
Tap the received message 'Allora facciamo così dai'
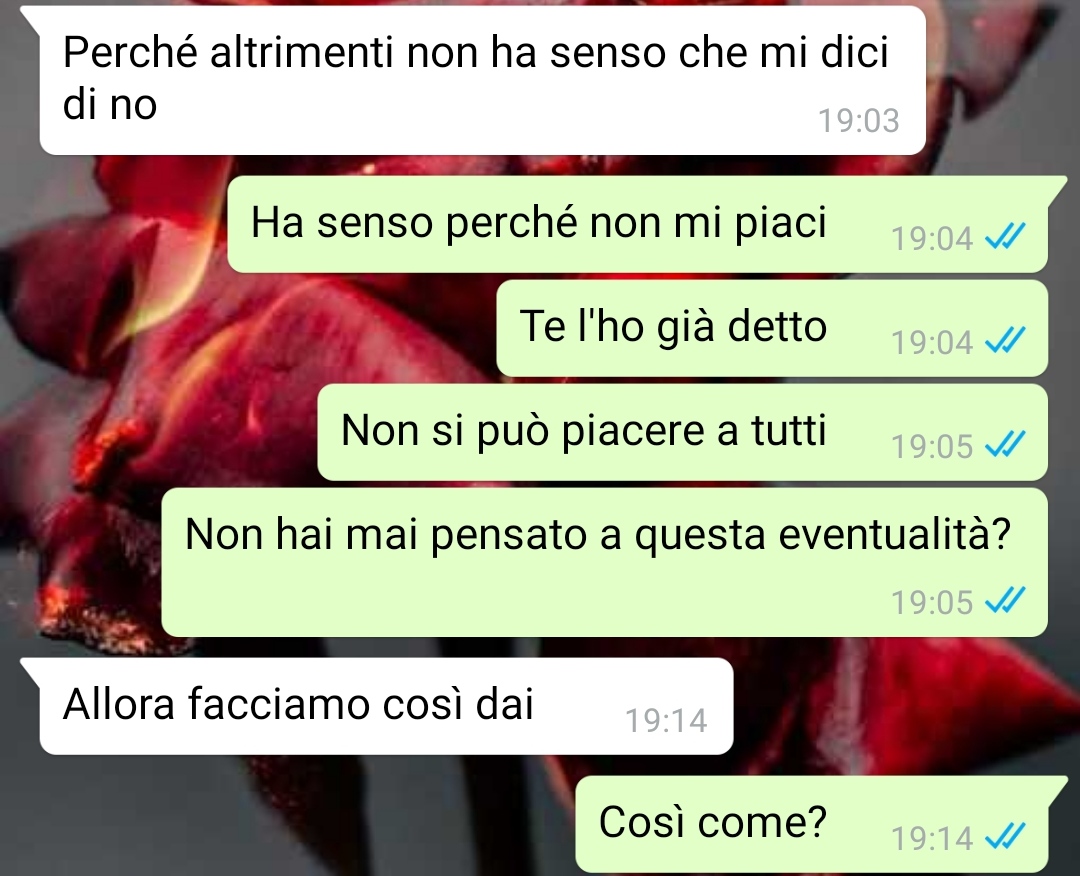click(x=386, y=706)
